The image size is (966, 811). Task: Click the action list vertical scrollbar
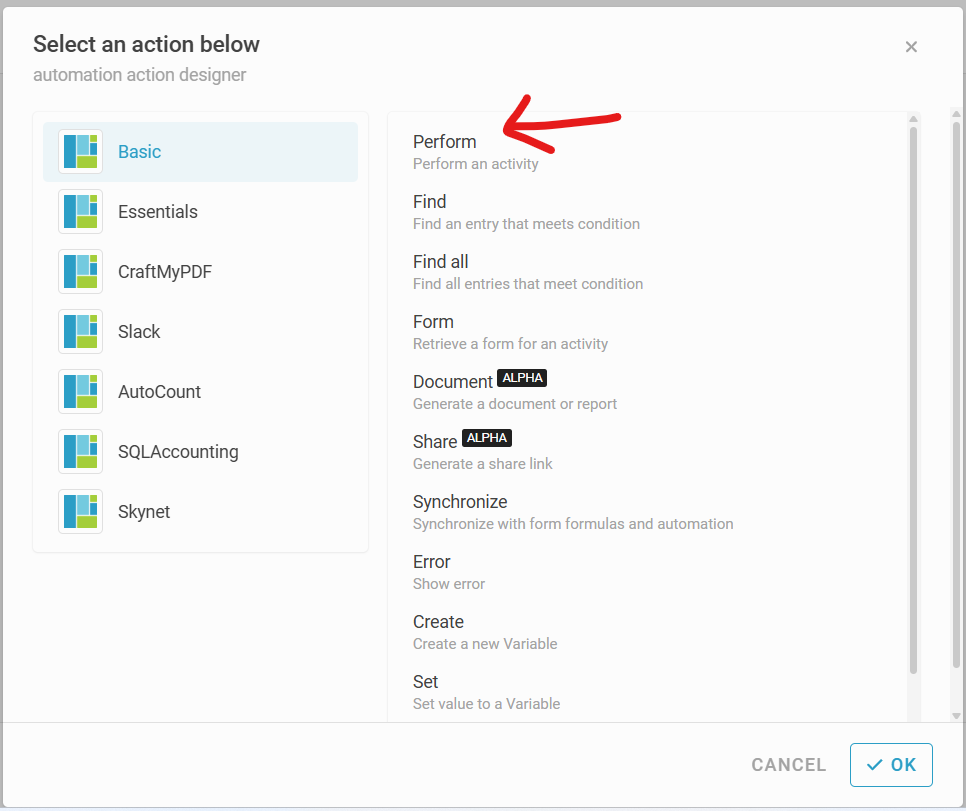coord(913,400)
